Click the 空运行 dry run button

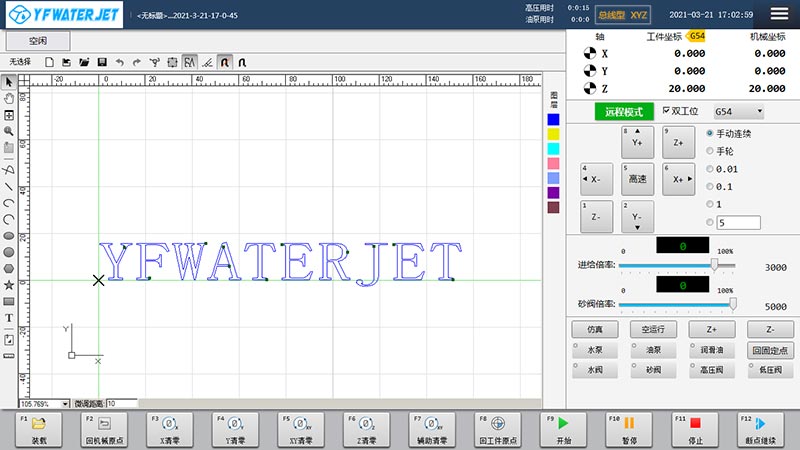653,329
